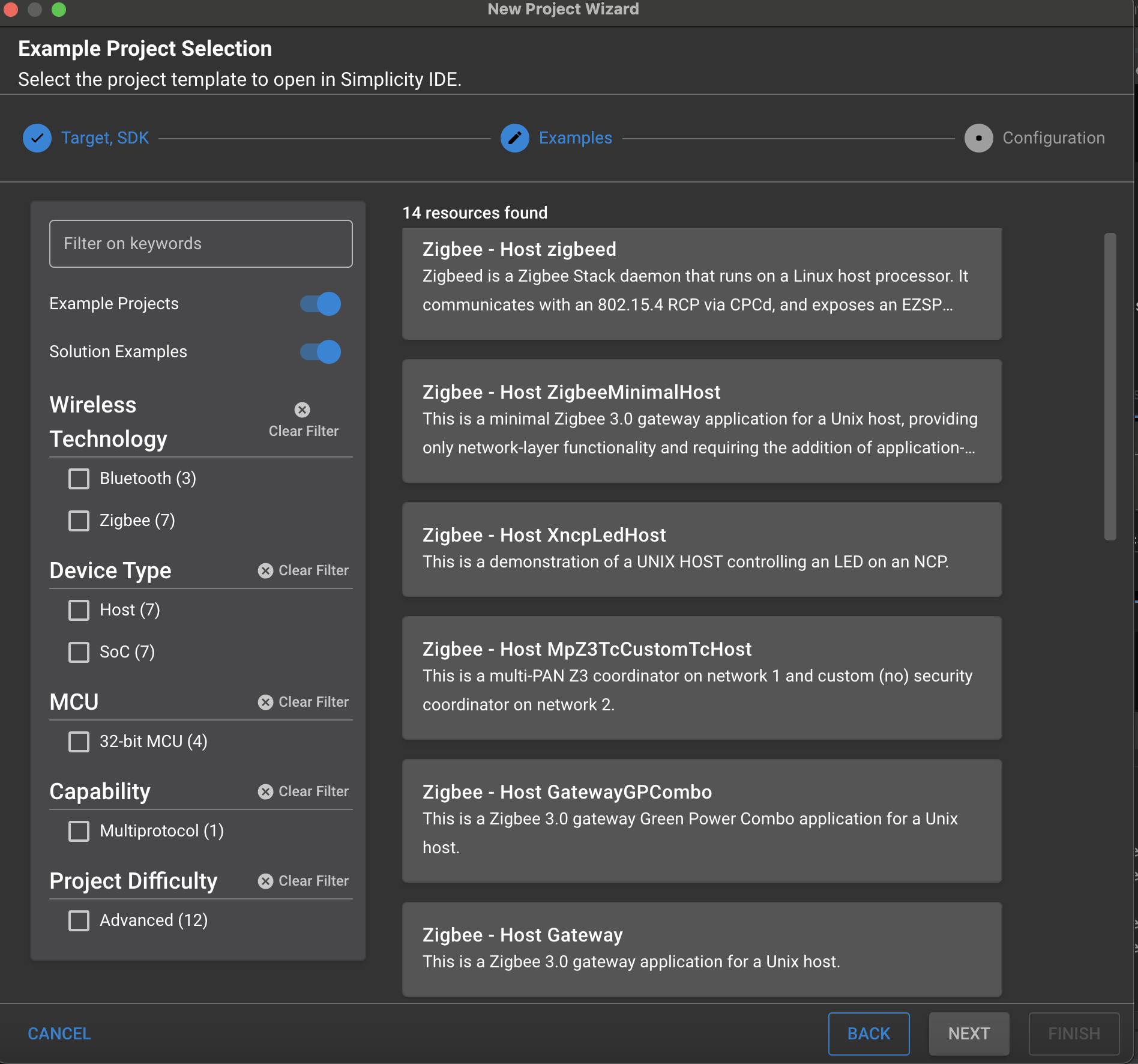
Task: Clear the Project Difficulty filter
Action: coord(303,881)
